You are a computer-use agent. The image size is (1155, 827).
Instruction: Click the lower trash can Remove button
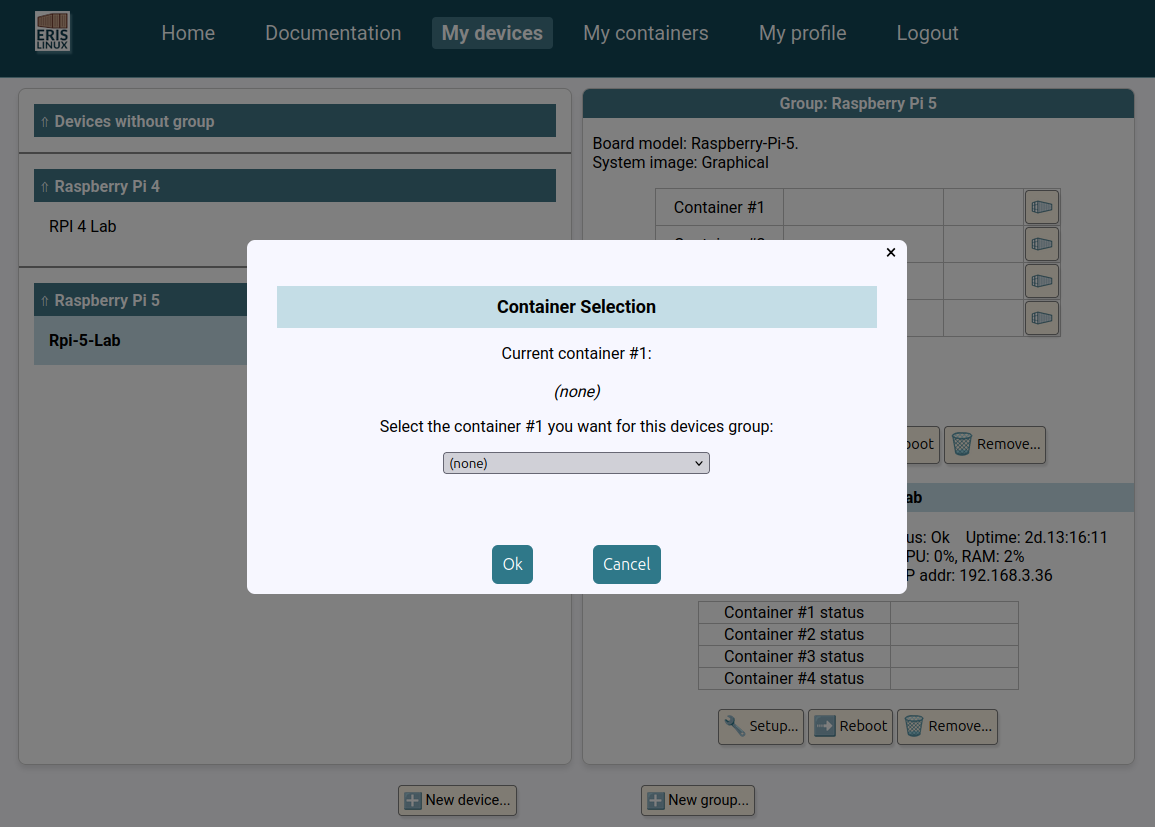(x=947, y=726)
